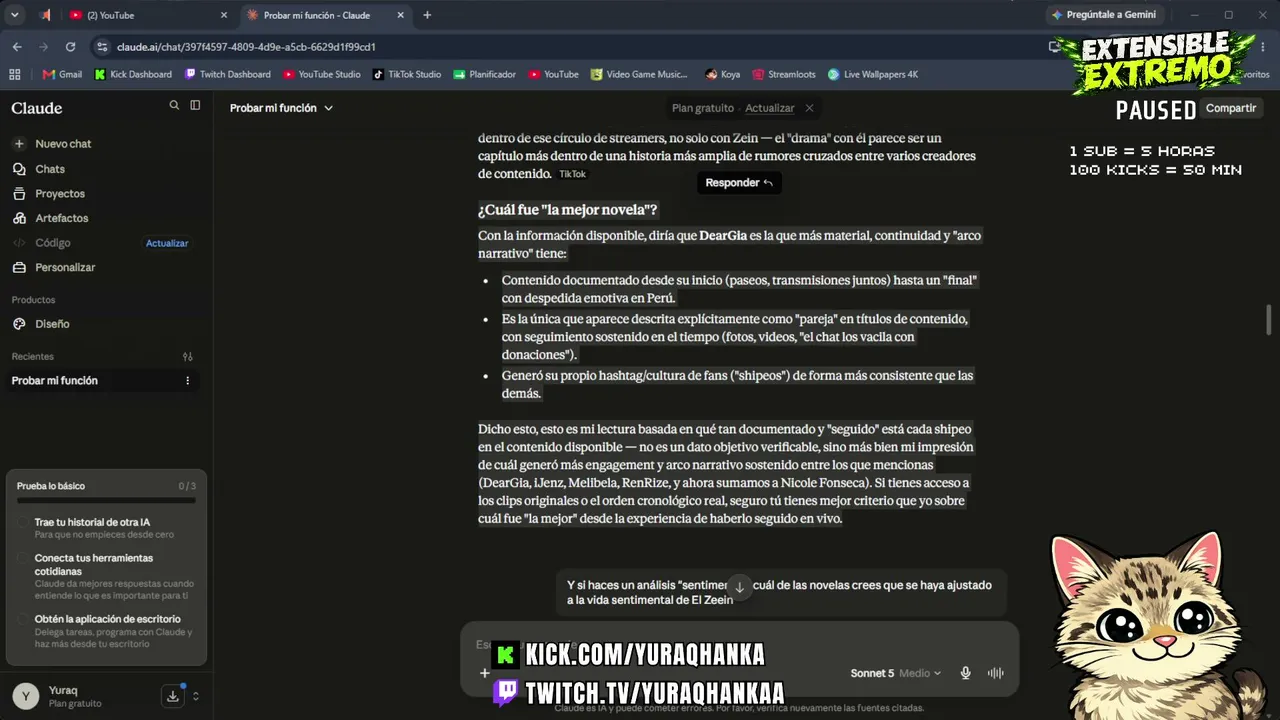The height and width of the screenshot is (720, 1280).
Task: Select recent chat Probar mi función
Action: [x=55, y=381]
